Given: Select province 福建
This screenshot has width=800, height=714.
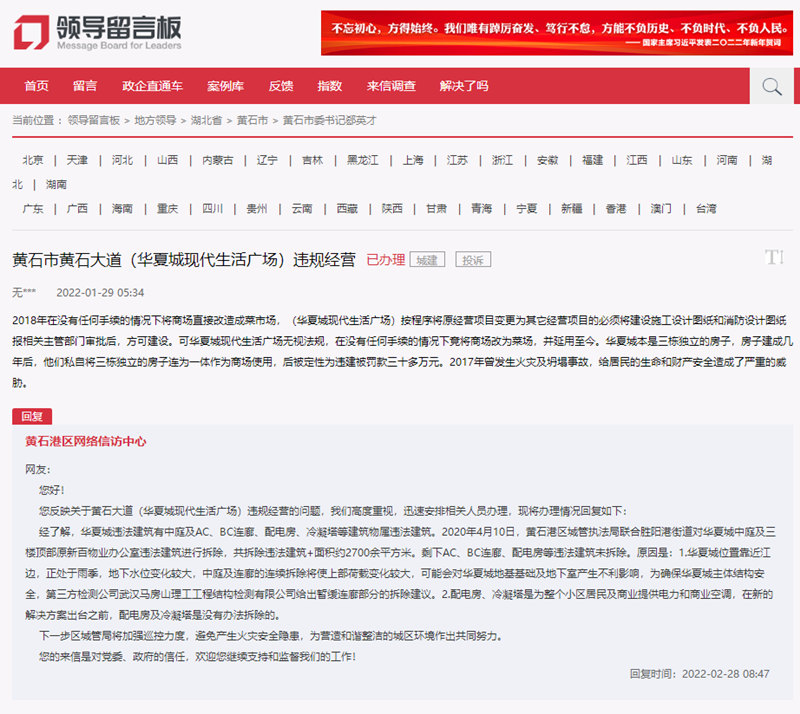Looking at the screenshot, I should click(593, 160).
